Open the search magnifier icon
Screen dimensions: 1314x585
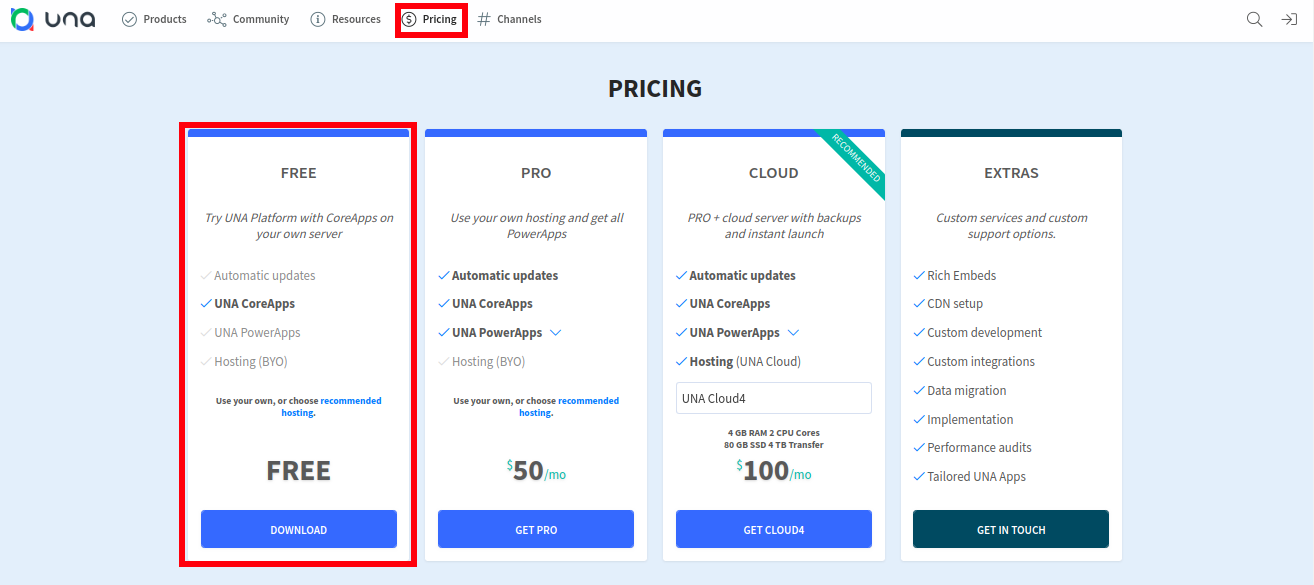point(1254,19)
